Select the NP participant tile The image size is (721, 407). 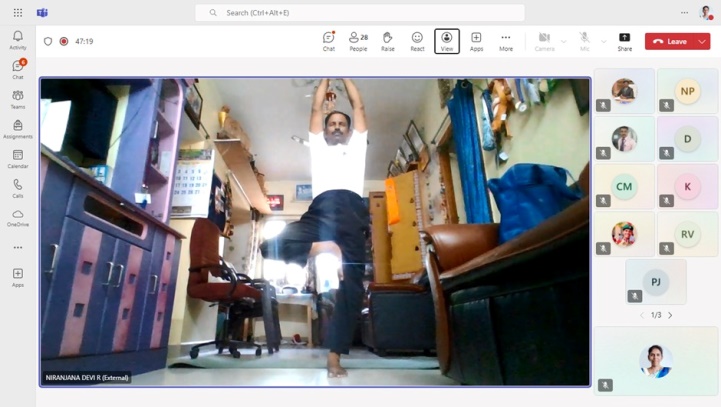pyautogui.click(x=687, y=91)
